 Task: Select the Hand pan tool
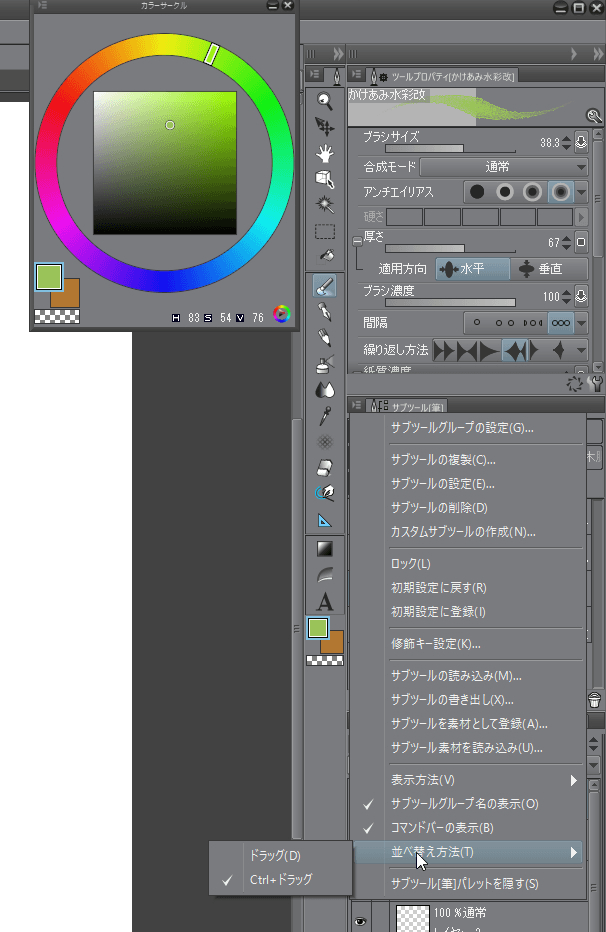325,153
